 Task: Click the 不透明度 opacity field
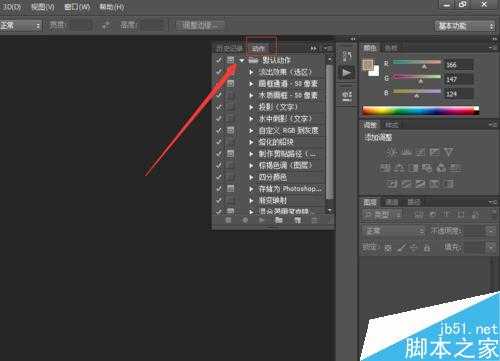[473, 231]
